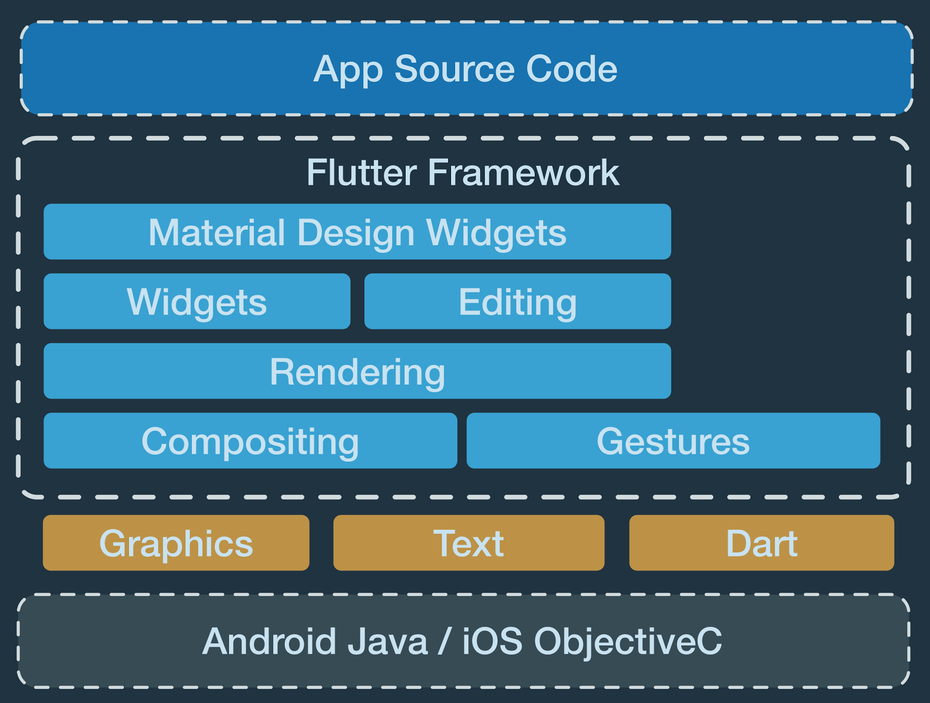The image size is (930, 703).
Task: Click the Compositing layer box
Action: pos(250,441)
